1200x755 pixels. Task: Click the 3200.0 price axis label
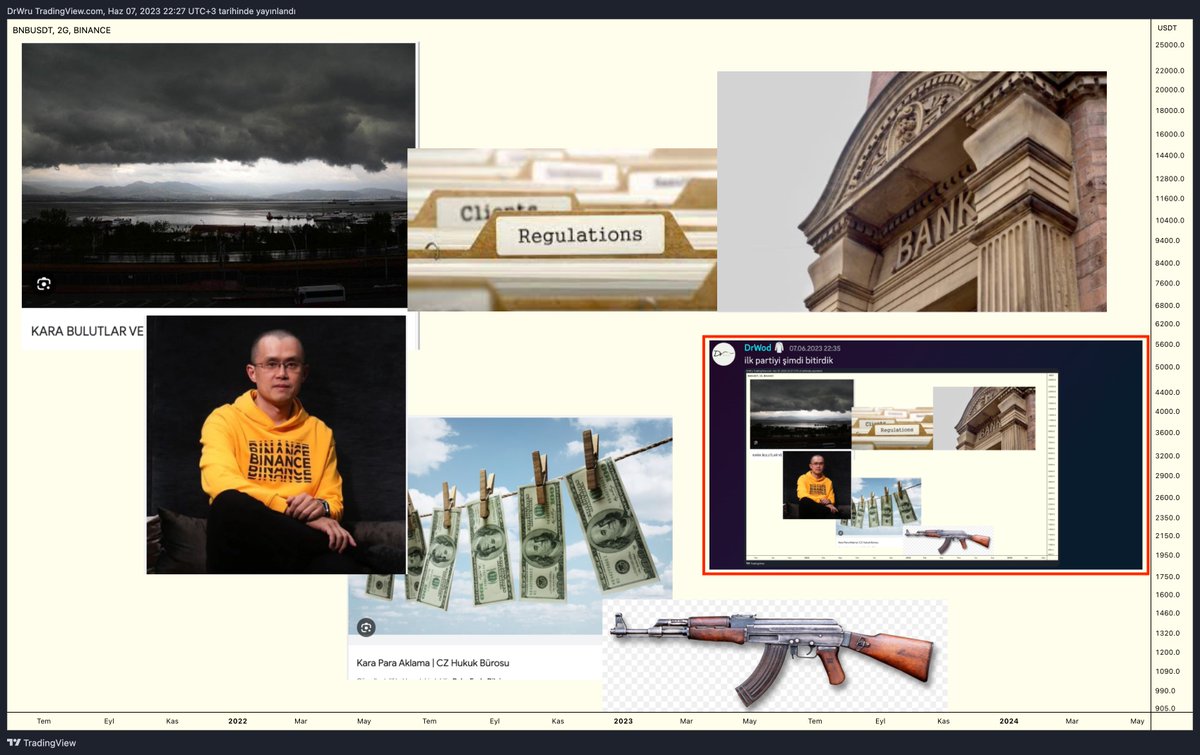click(x=1170, y=455)
